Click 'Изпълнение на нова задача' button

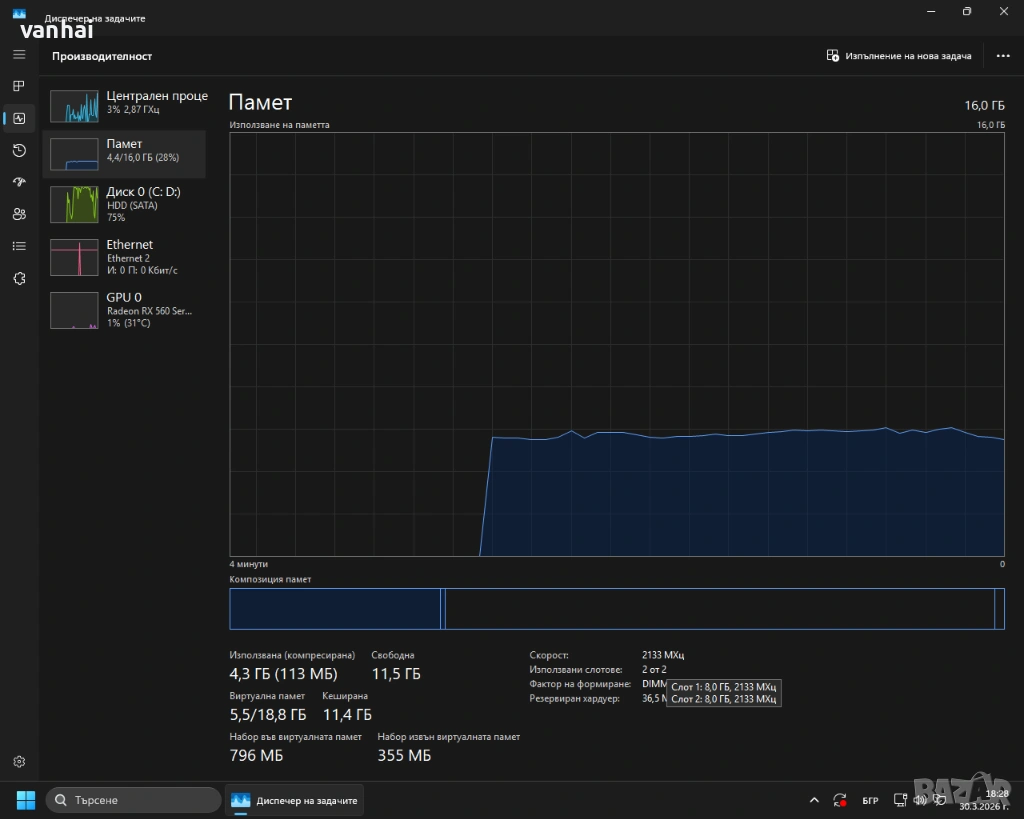tap(899, 56)
